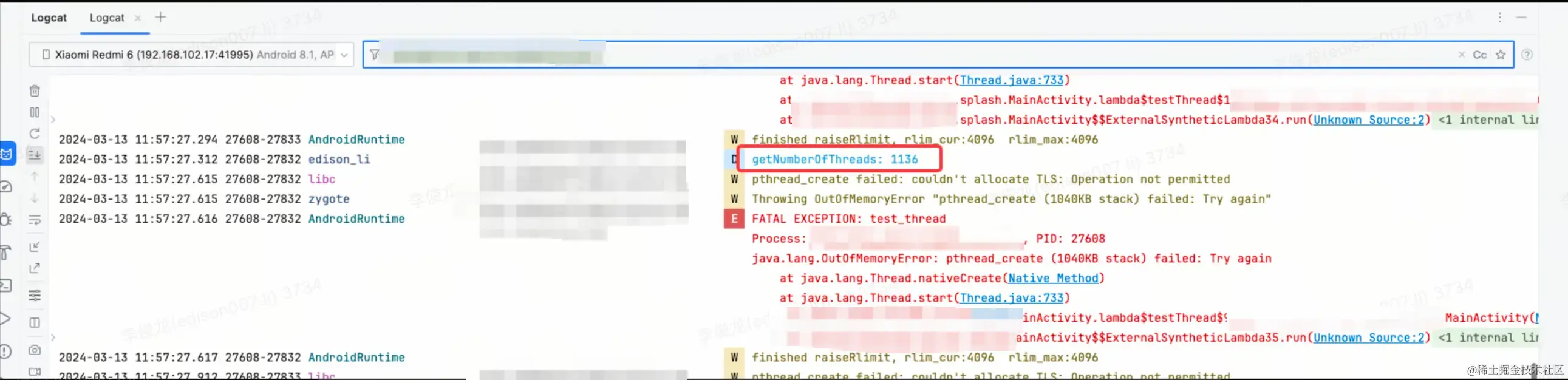This screenshot has height=380, width=1568.
Task: Open the Run triangle icon in sidebar
Action: point(5,318)
